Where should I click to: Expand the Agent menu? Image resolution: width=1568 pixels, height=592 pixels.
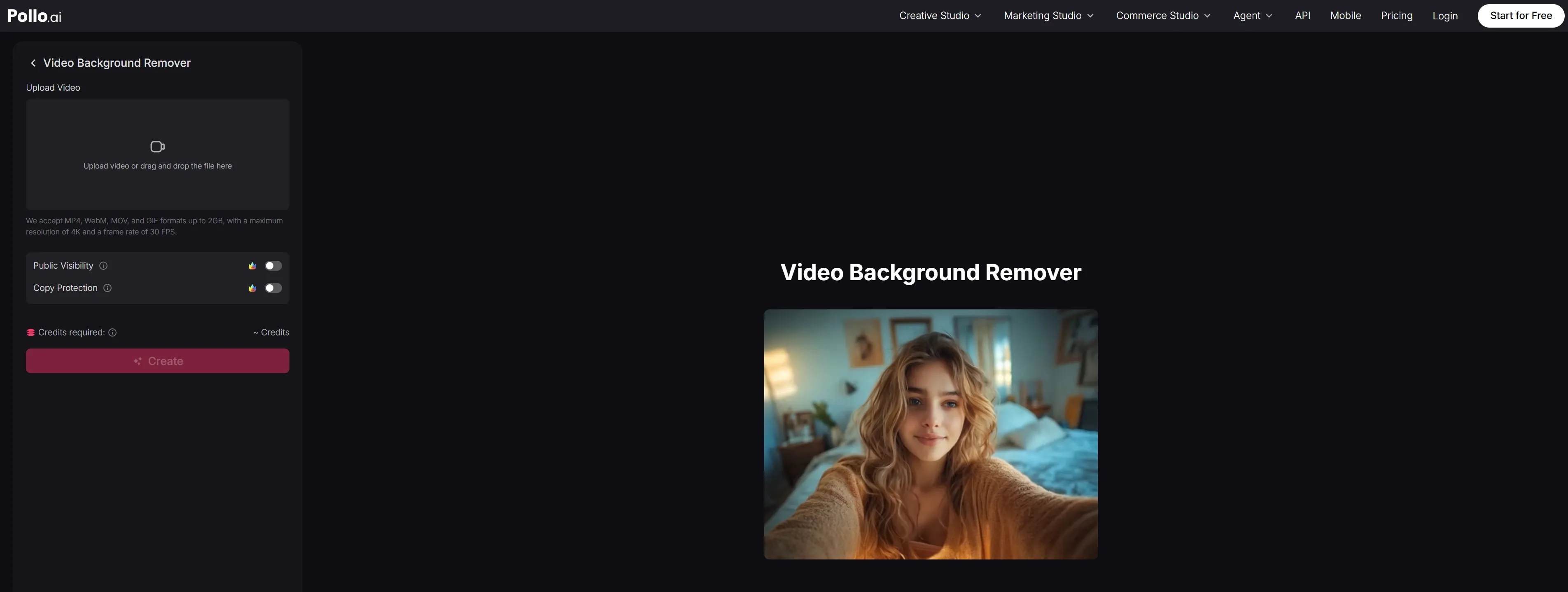pos(1253,16)
